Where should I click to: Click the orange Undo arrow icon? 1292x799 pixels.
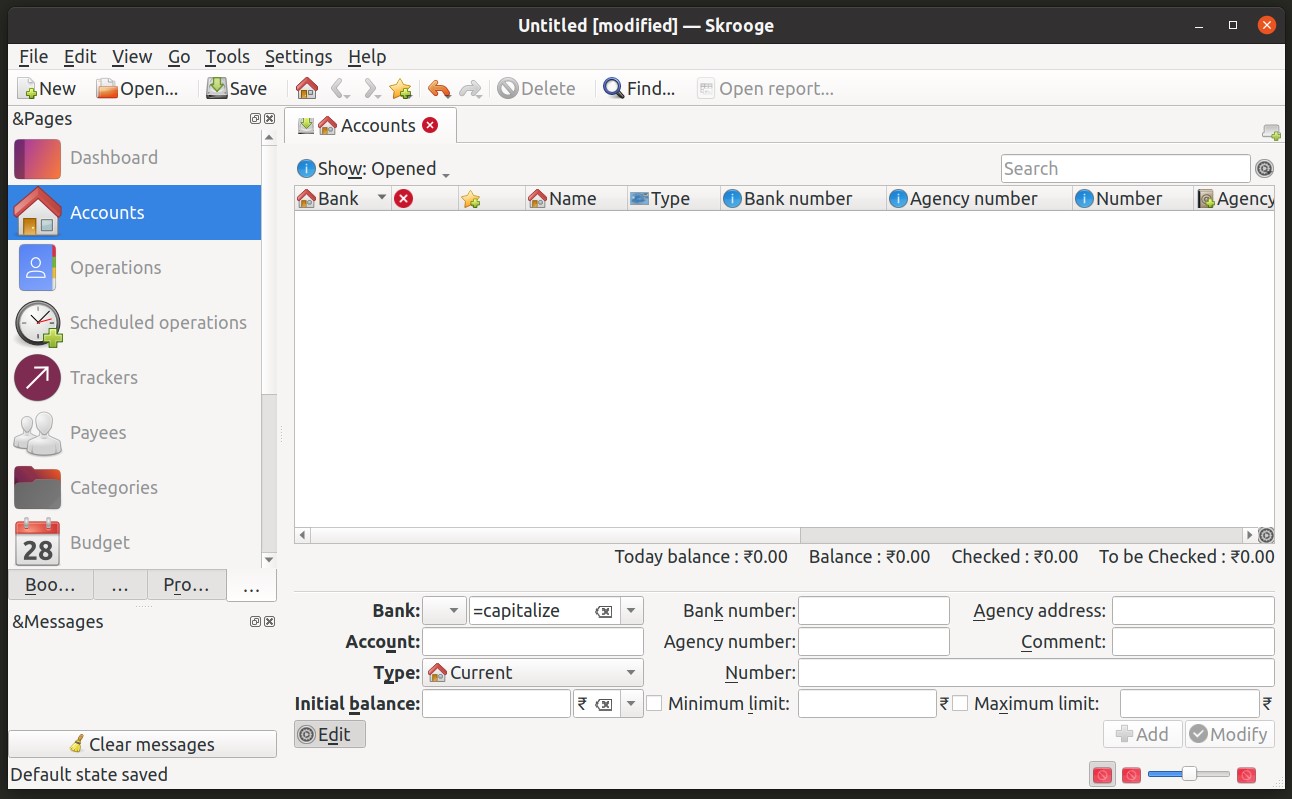(438, 88)
